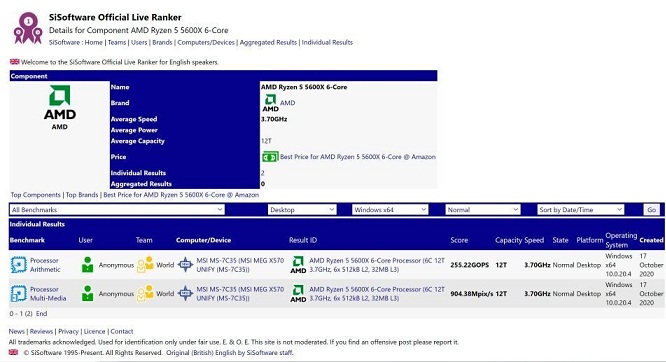
Task: Open the All Benchmarks dropdown
Action: (117, 209)
